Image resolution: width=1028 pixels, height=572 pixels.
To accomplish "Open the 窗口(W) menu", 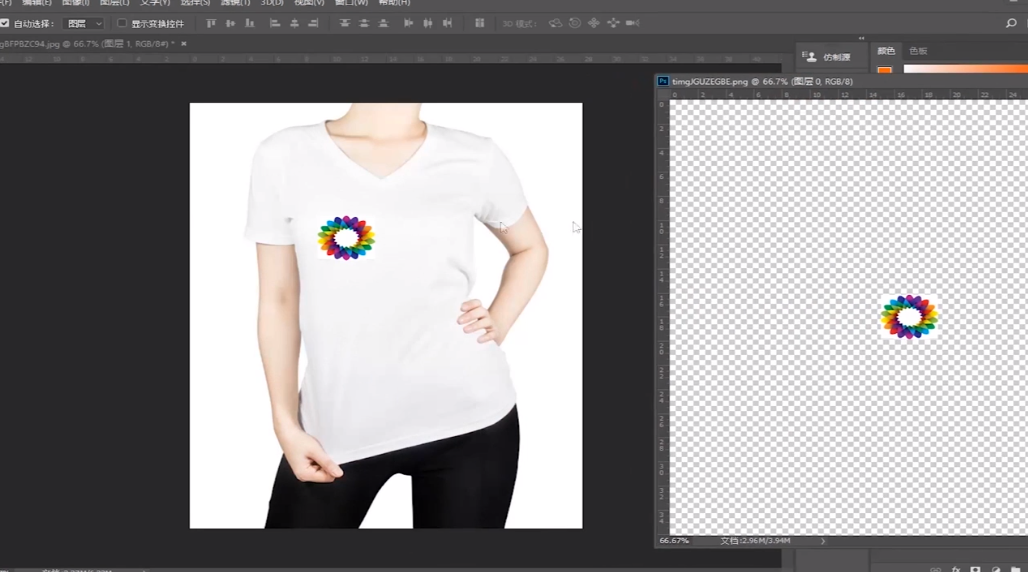I will coord(351,3).
